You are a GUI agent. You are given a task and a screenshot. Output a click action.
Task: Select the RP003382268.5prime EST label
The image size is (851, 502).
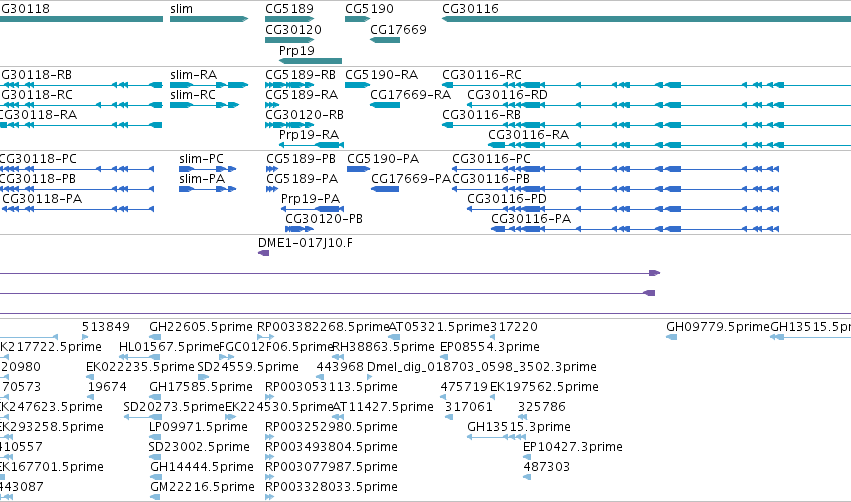(x=323, y=327)
